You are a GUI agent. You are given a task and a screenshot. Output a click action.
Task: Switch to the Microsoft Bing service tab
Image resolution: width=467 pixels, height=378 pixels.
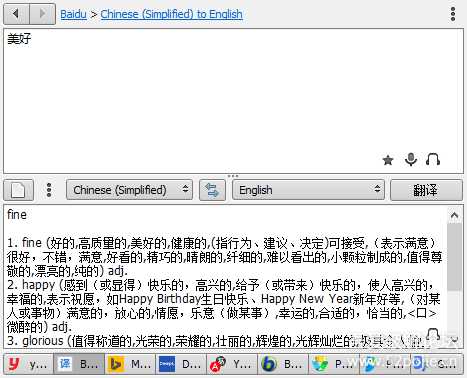(130, 364)
